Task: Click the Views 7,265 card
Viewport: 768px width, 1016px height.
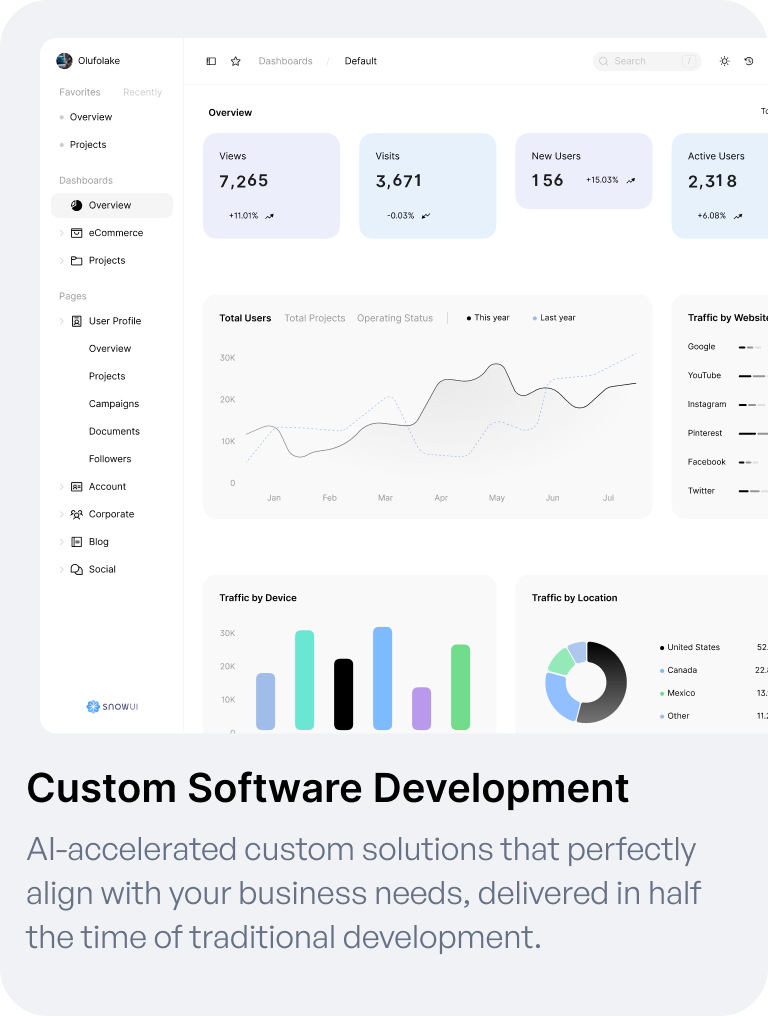Action: 272,186
